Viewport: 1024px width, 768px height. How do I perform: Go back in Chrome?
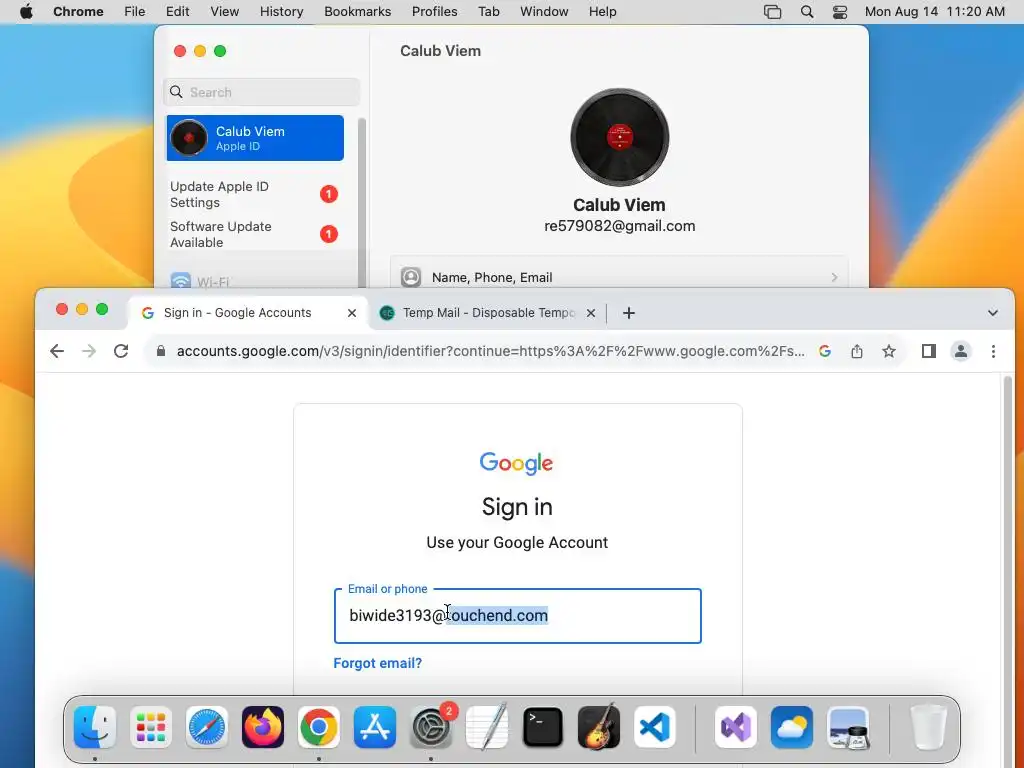pyautogui.click(x=57, y=351)
